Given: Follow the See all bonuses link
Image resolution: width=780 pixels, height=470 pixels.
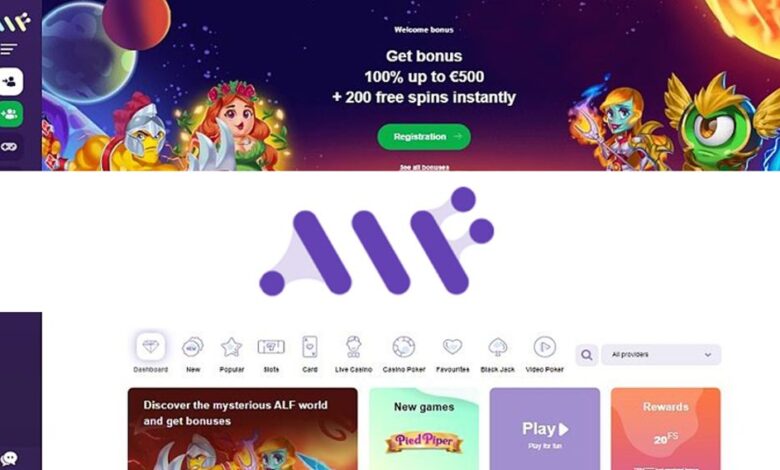Looking at the screenshot, I should (424, 167).
